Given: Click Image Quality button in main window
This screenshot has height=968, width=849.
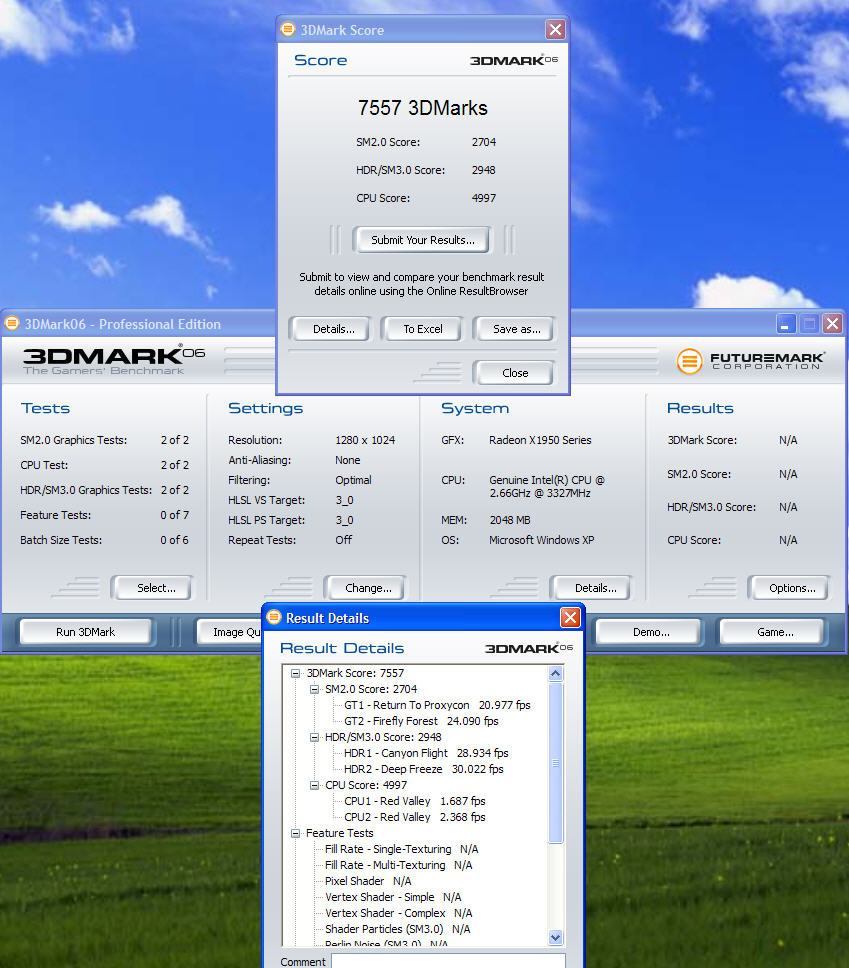Looking at the screenshot, I should tap(230, 632).
